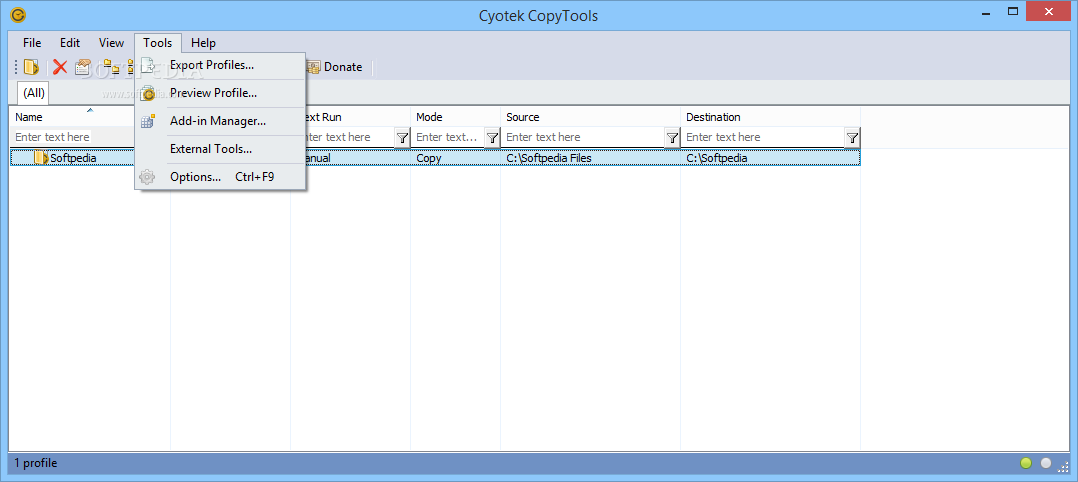The width and height of the screenshot is (1078, 482).
Task: Focus the Source filter text field
Action: pos(583,138)
